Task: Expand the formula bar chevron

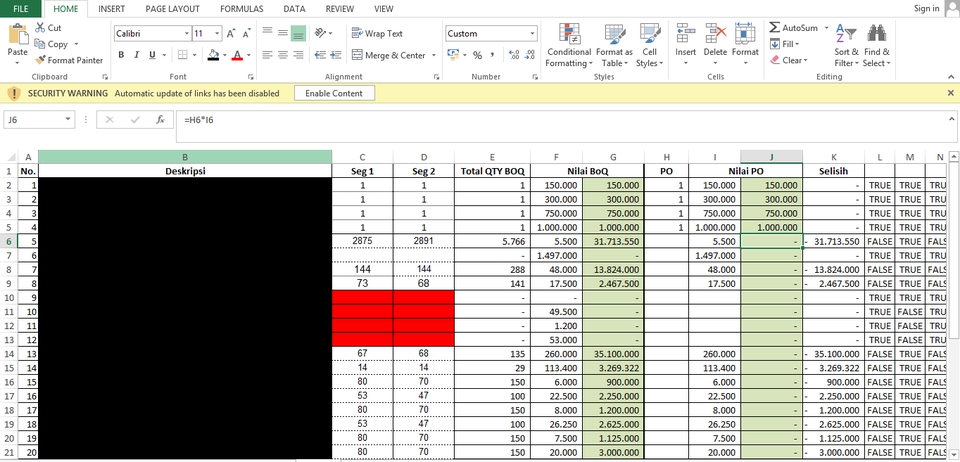Action: (x=951, y=119)
